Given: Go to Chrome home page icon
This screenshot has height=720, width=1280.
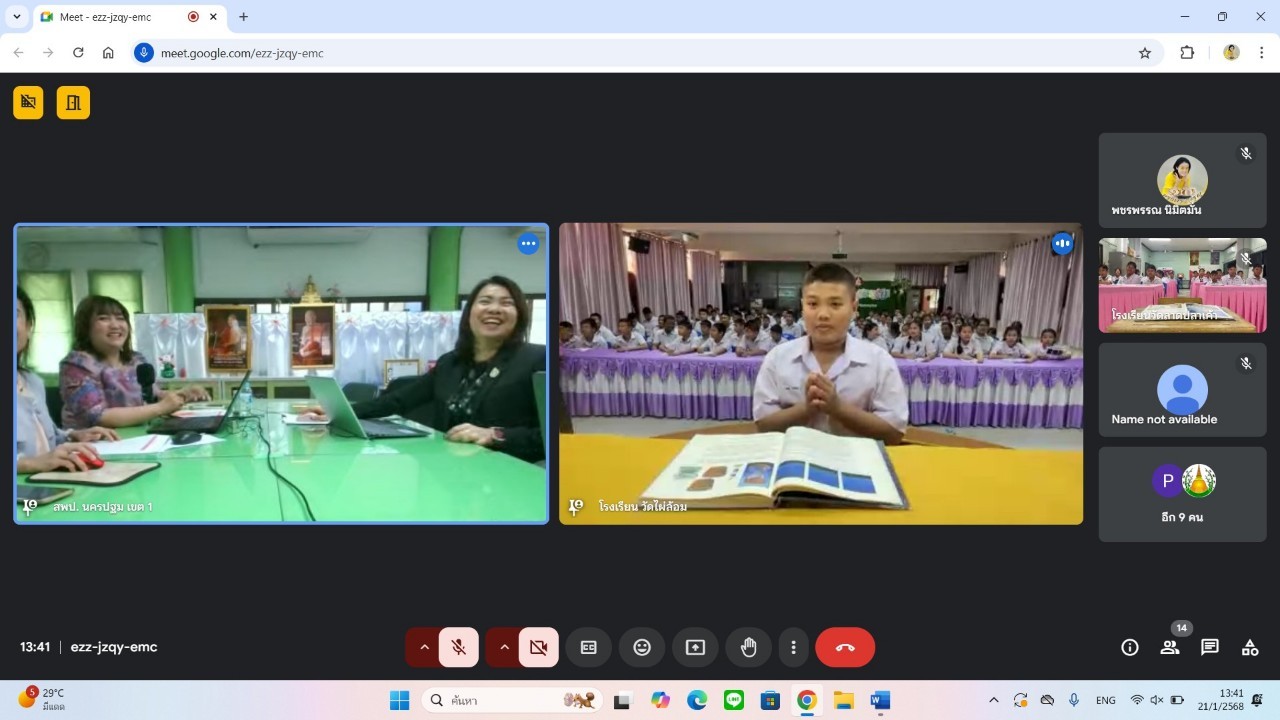Looking at the screenshot, I should 108,53.
